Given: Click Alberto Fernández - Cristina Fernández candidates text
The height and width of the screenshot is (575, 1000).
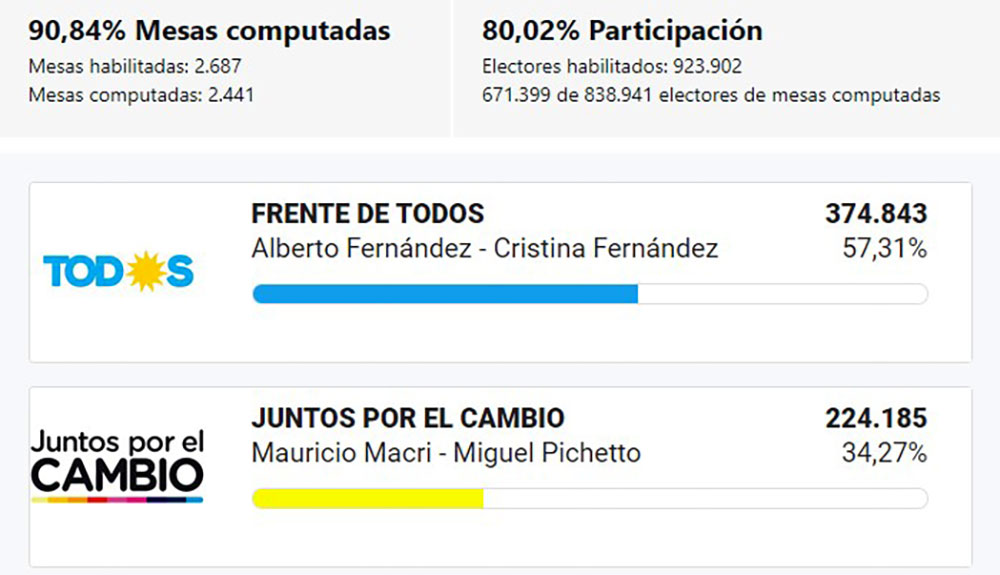Looking at the screenshot, I should 484,248.
